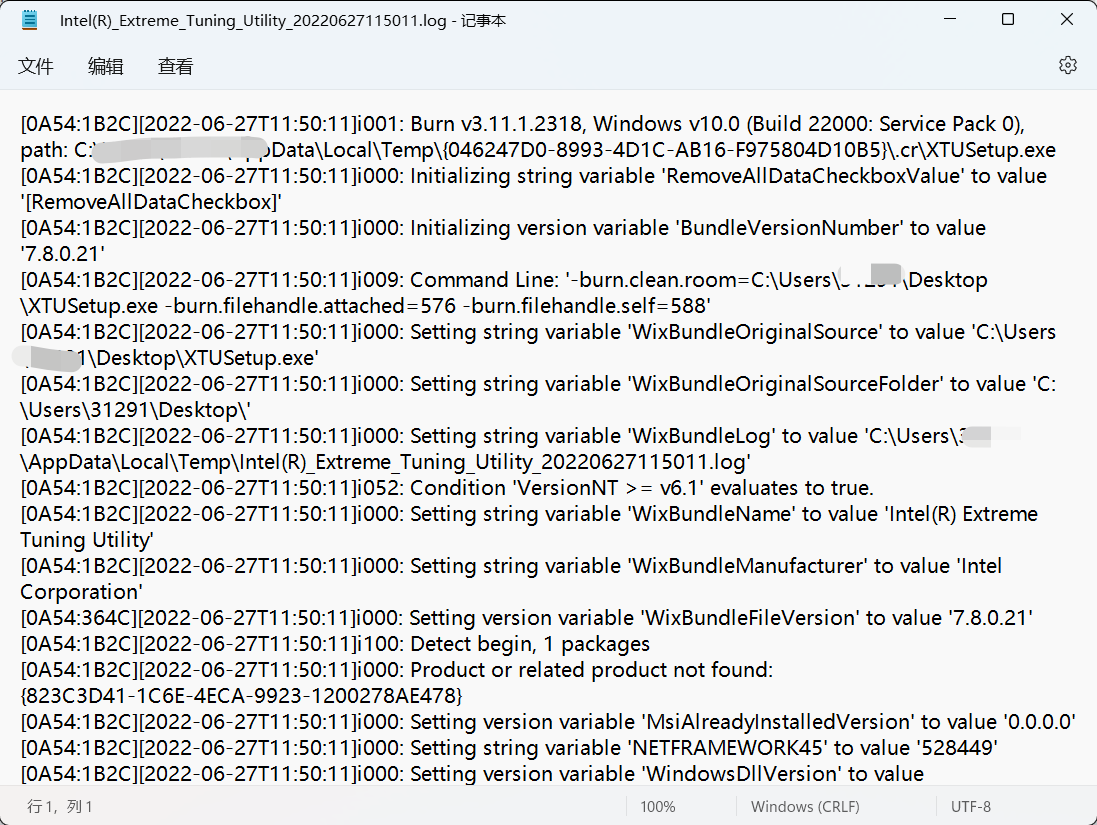Click the text 'WixBundleLog'

(701, 435)
